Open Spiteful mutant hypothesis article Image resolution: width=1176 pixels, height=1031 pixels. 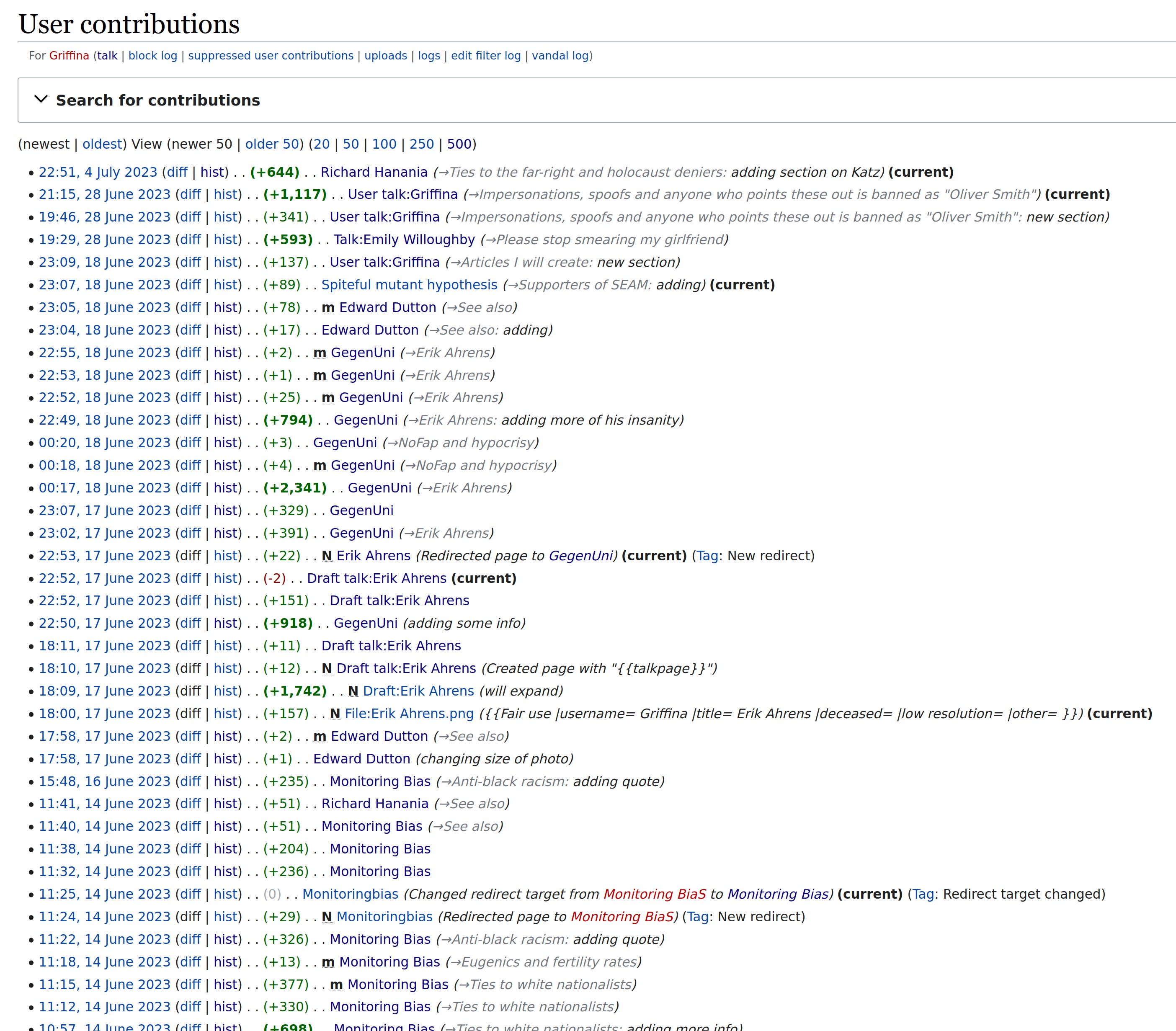[409, 285]
